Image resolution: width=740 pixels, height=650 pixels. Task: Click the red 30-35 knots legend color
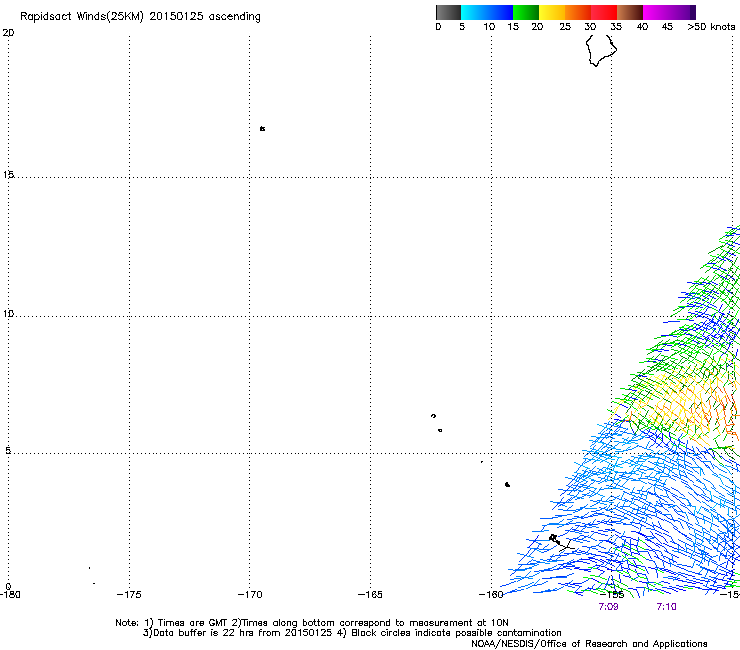tap(604, 12)
